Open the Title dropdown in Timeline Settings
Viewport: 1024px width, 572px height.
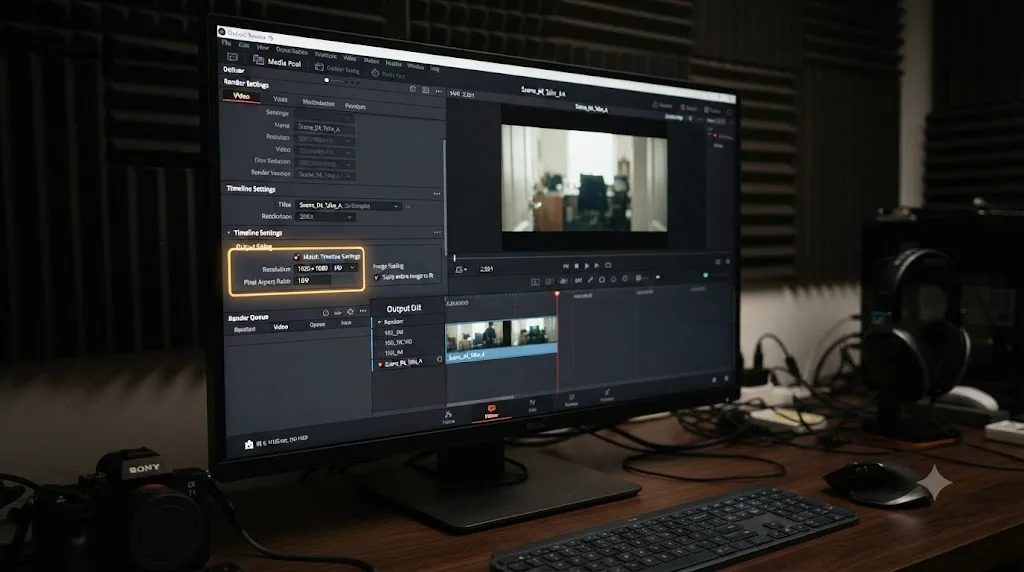tap(348, 206)
